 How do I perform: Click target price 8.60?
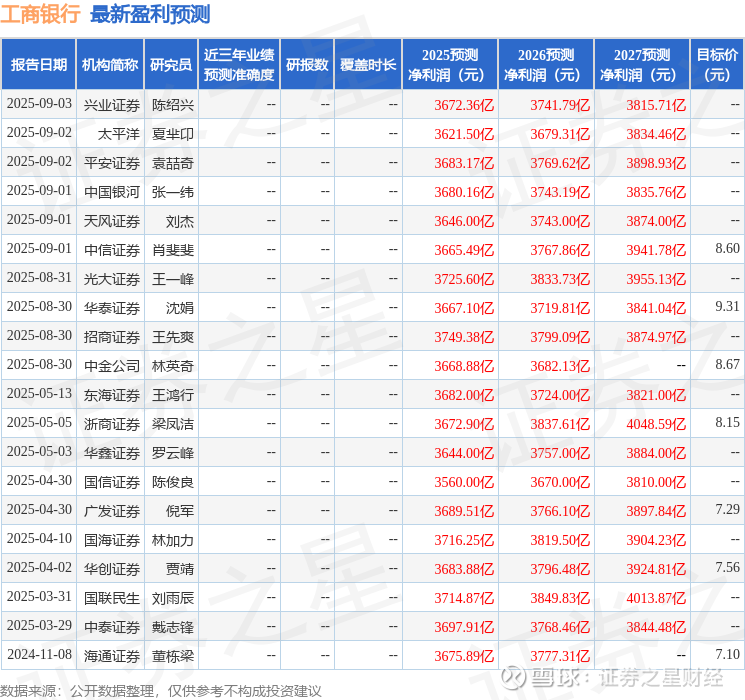(727, 248)
